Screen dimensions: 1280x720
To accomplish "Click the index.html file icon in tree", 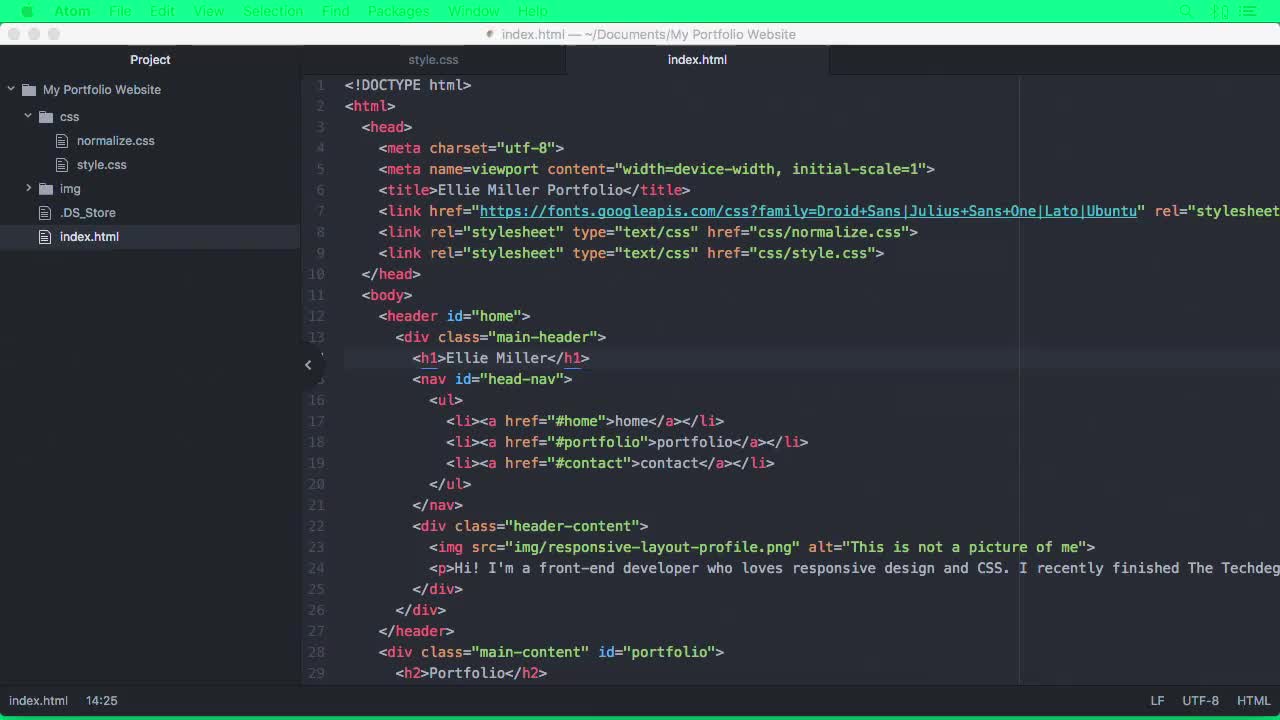I will click(44, 237).
